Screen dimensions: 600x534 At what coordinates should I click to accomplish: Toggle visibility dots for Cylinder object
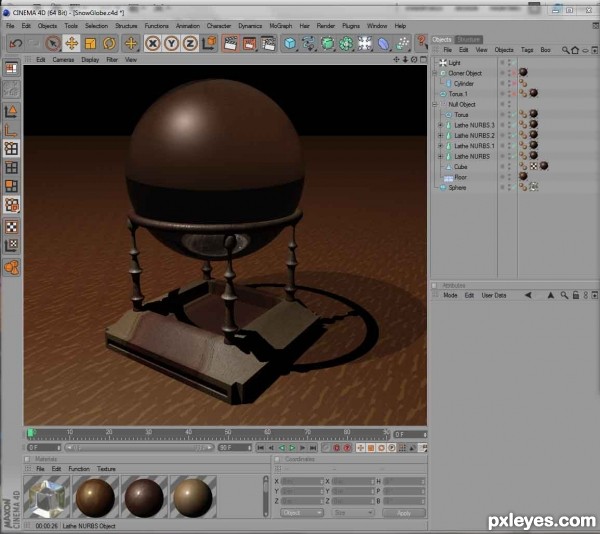[509, 83]
